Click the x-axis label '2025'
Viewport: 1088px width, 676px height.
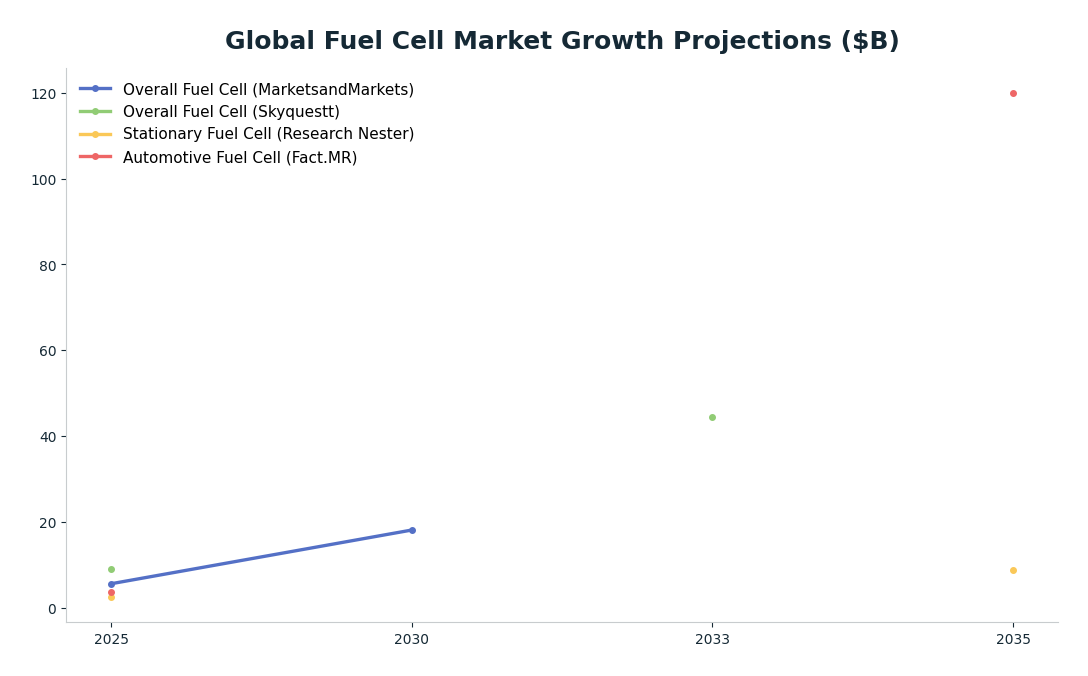(x=111, y=640)
